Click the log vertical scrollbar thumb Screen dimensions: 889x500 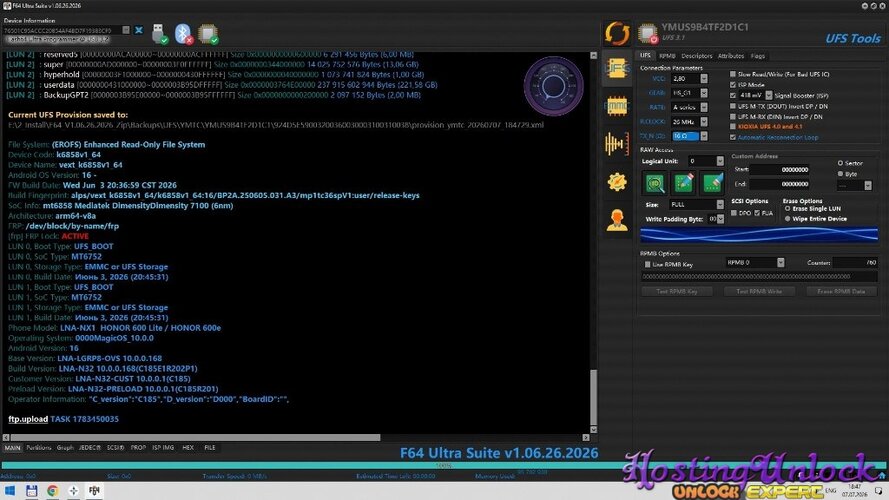pos(593,397)
